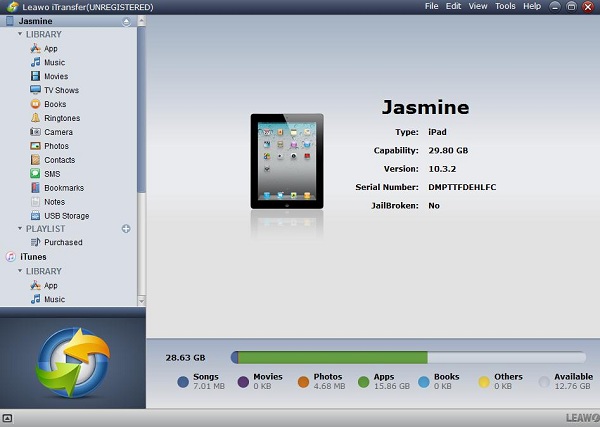Collapse the iTunes LIBRARY section

pyautogui.click(x=20, y=271)
